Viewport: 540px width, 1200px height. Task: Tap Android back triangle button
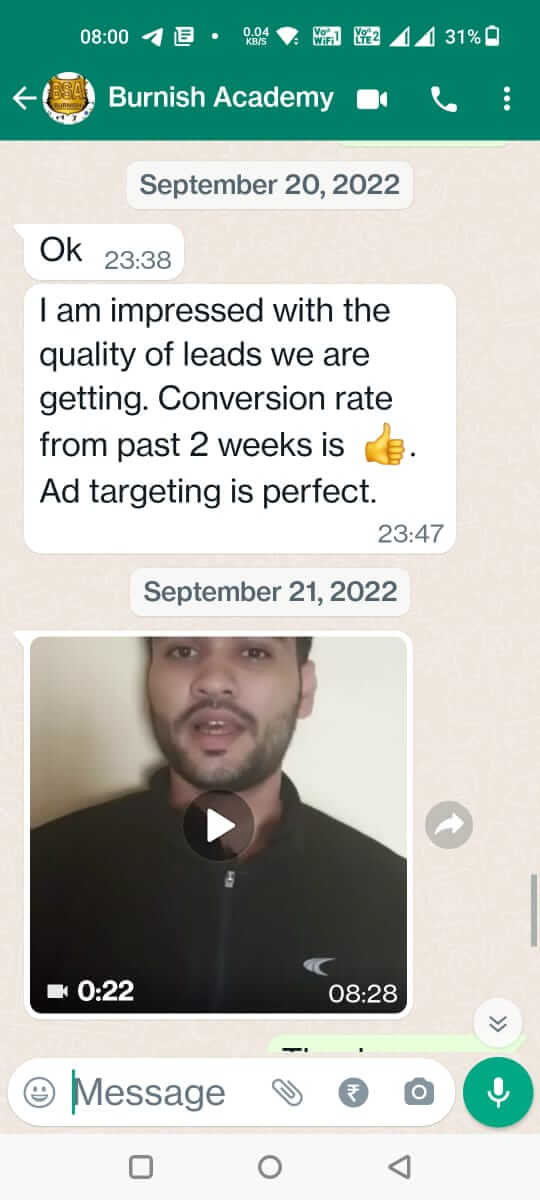[399, 1166]
